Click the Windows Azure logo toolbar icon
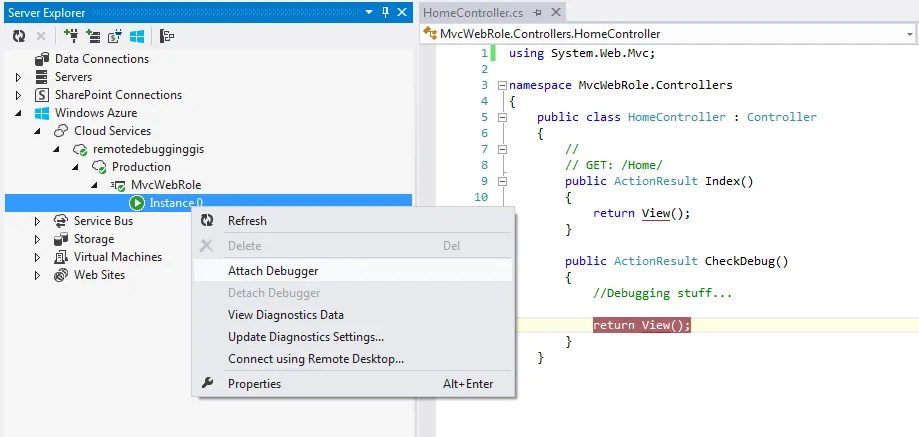Image resolution: width=919 pixels, height=437 pixels. [137, 36]
